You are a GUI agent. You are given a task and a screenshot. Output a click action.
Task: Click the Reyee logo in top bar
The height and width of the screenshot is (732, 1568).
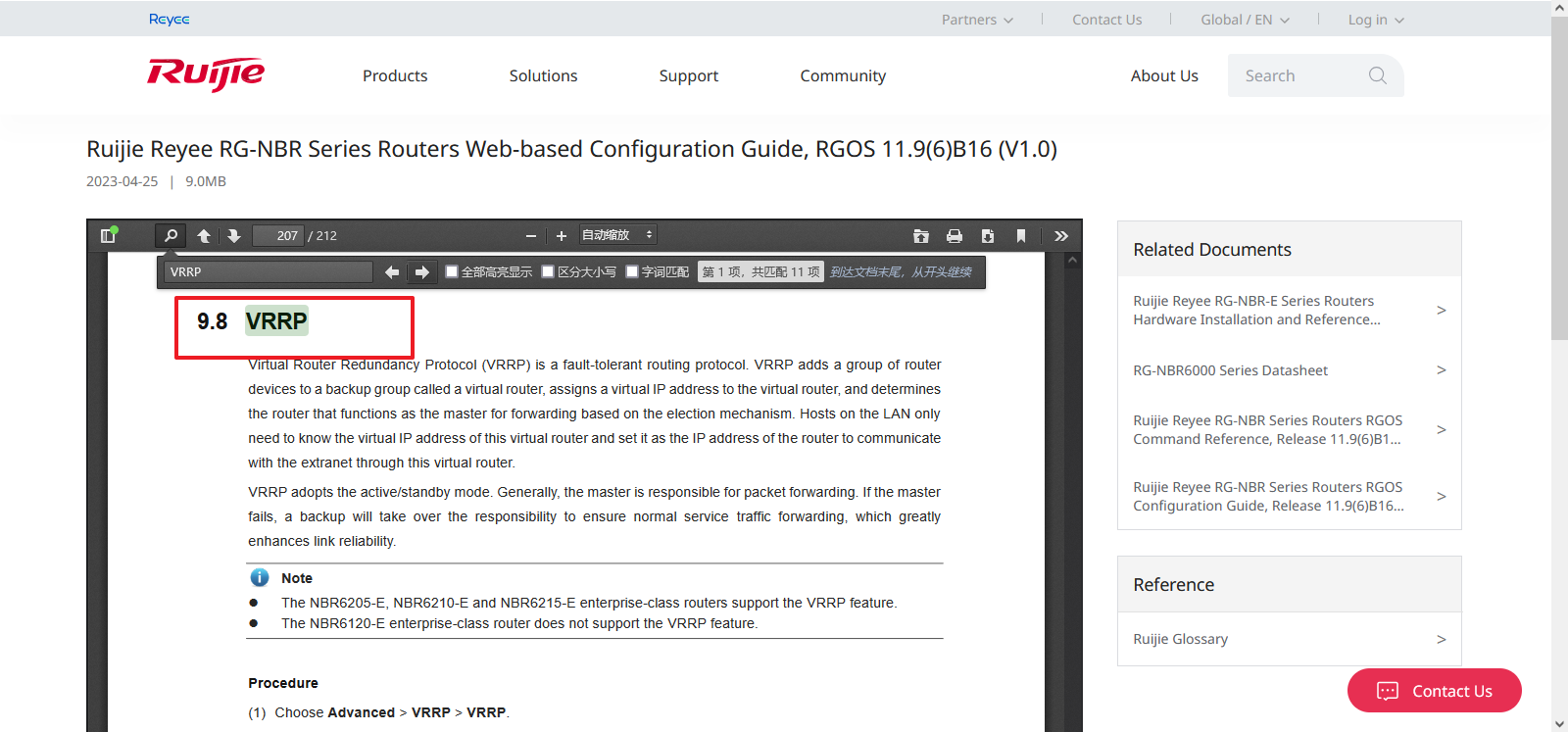[x=170, y=19]
